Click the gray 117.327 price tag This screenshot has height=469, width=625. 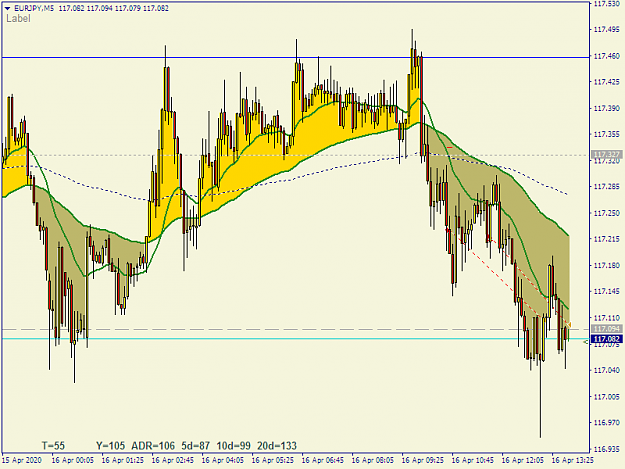(x=606, y=155)
